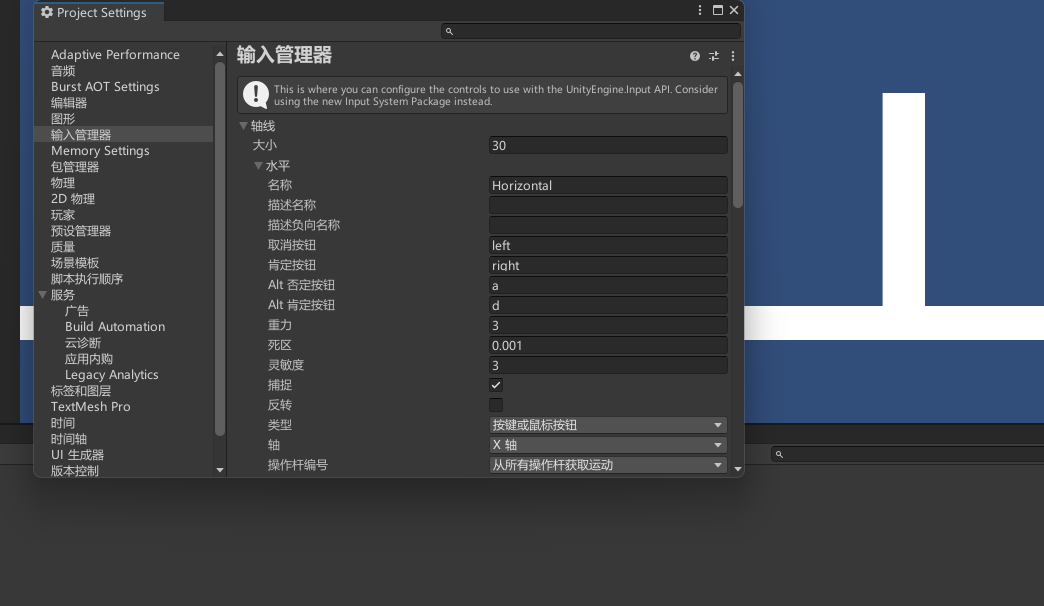The width and height of the screenshot is (1044, 606).
Task: Click the sidebar scroll down arrow
Action: click(220, 470)
